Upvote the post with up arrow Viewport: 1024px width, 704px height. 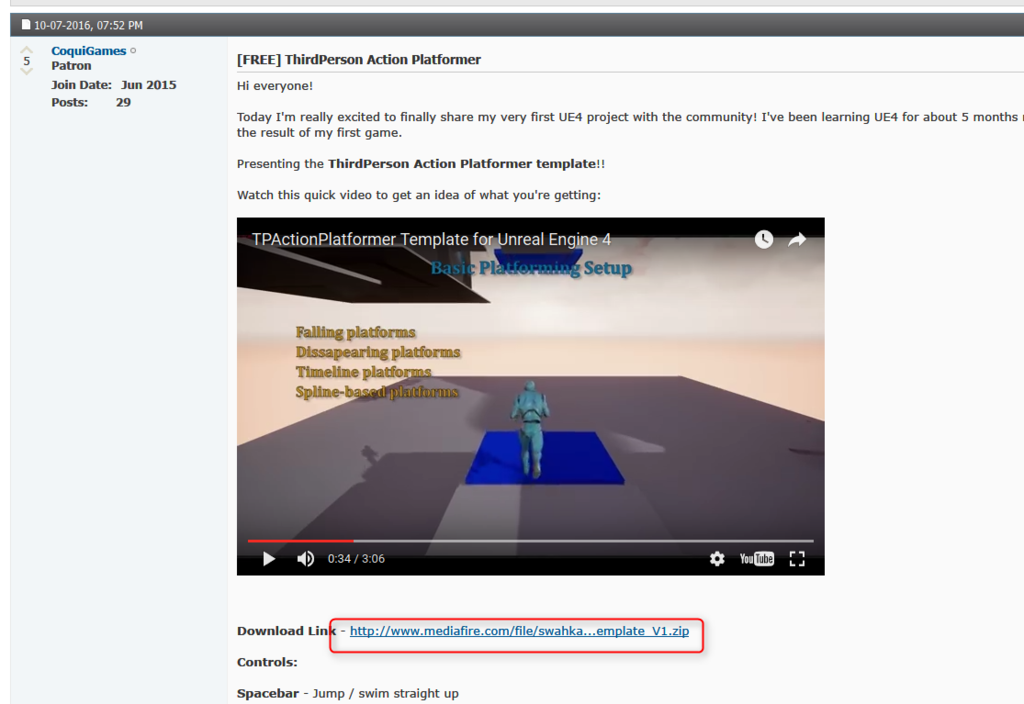[x=26, y=50]
